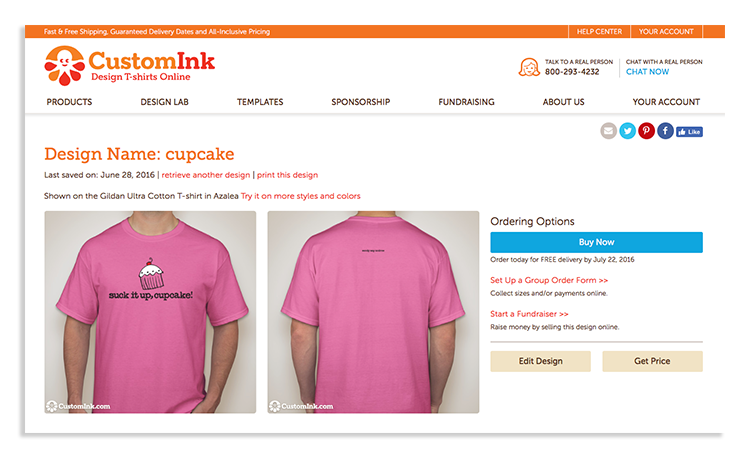Pin design with the Pinterest icon
This screenshot has width=750, height=458.
point(646,131)
